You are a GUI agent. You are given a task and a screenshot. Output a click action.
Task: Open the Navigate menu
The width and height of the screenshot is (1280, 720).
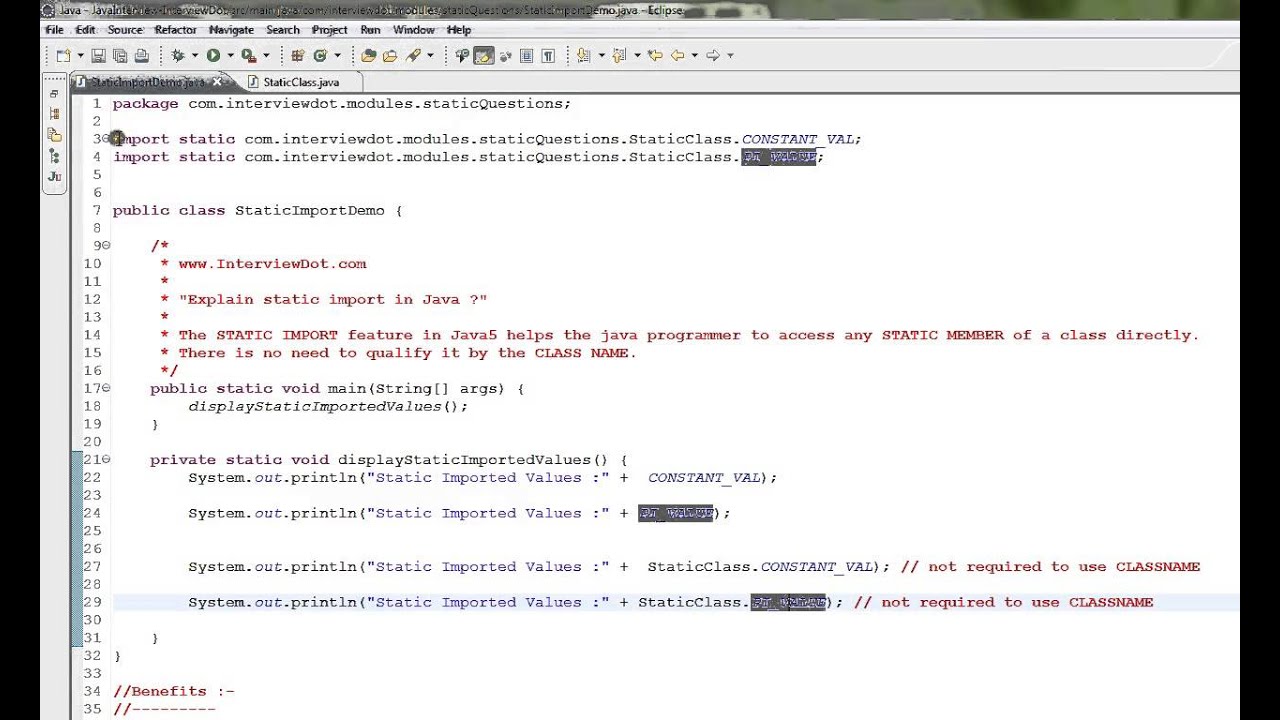click(231, 30)
